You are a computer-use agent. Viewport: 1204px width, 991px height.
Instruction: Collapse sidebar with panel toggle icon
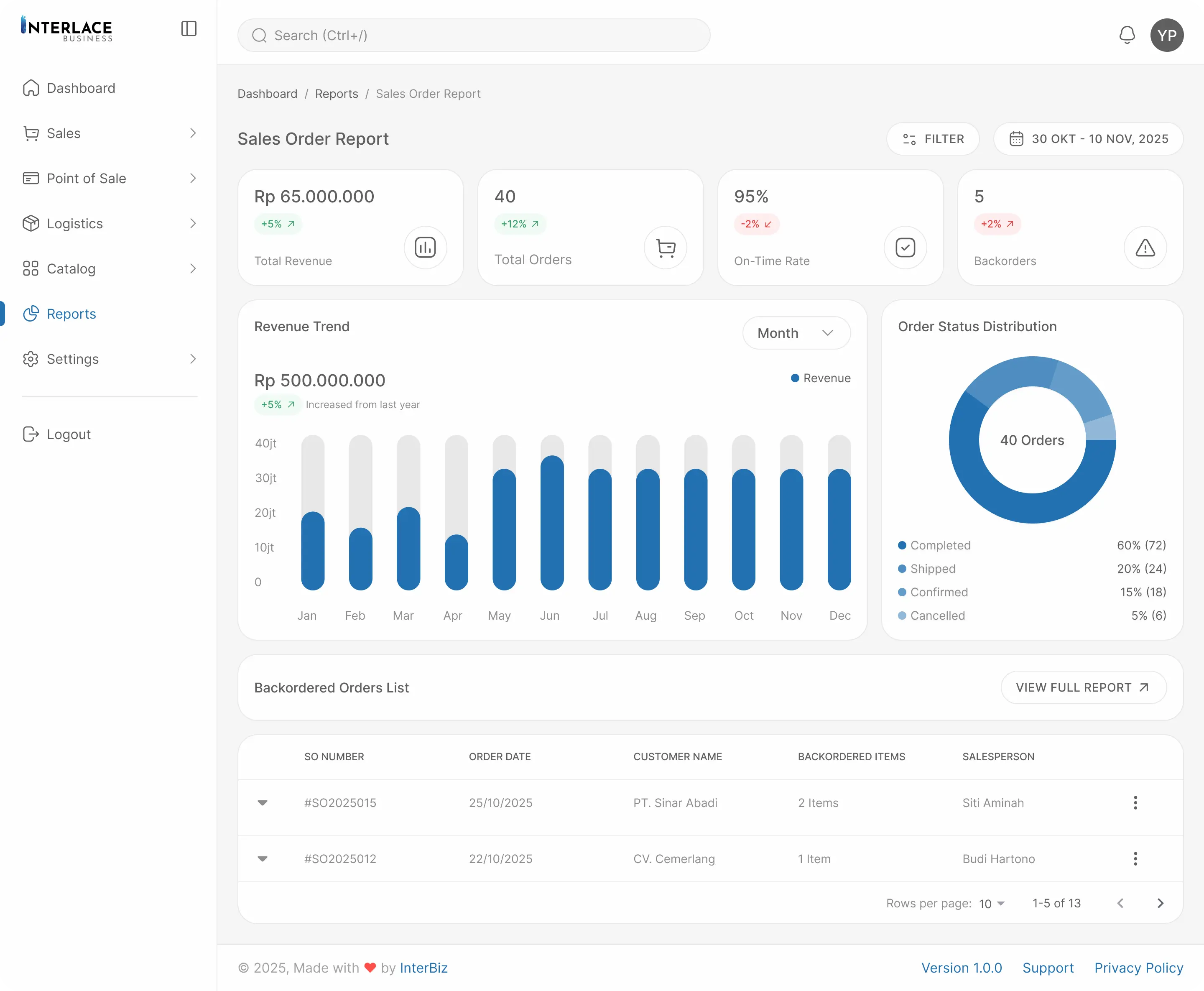(189, 28)
